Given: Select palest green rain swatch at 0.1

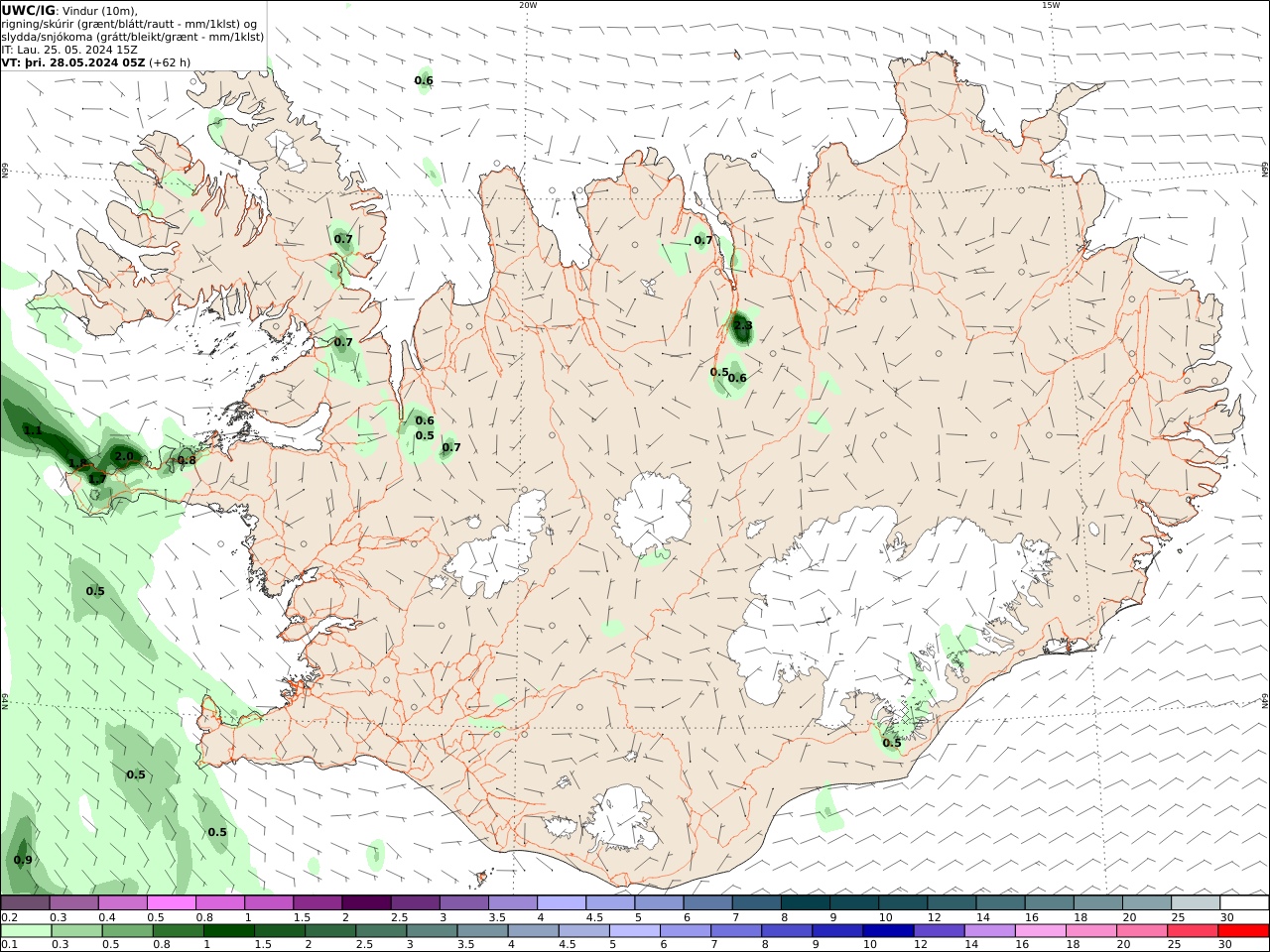Looking at the screenshot, I should click(x=27, y=931).
